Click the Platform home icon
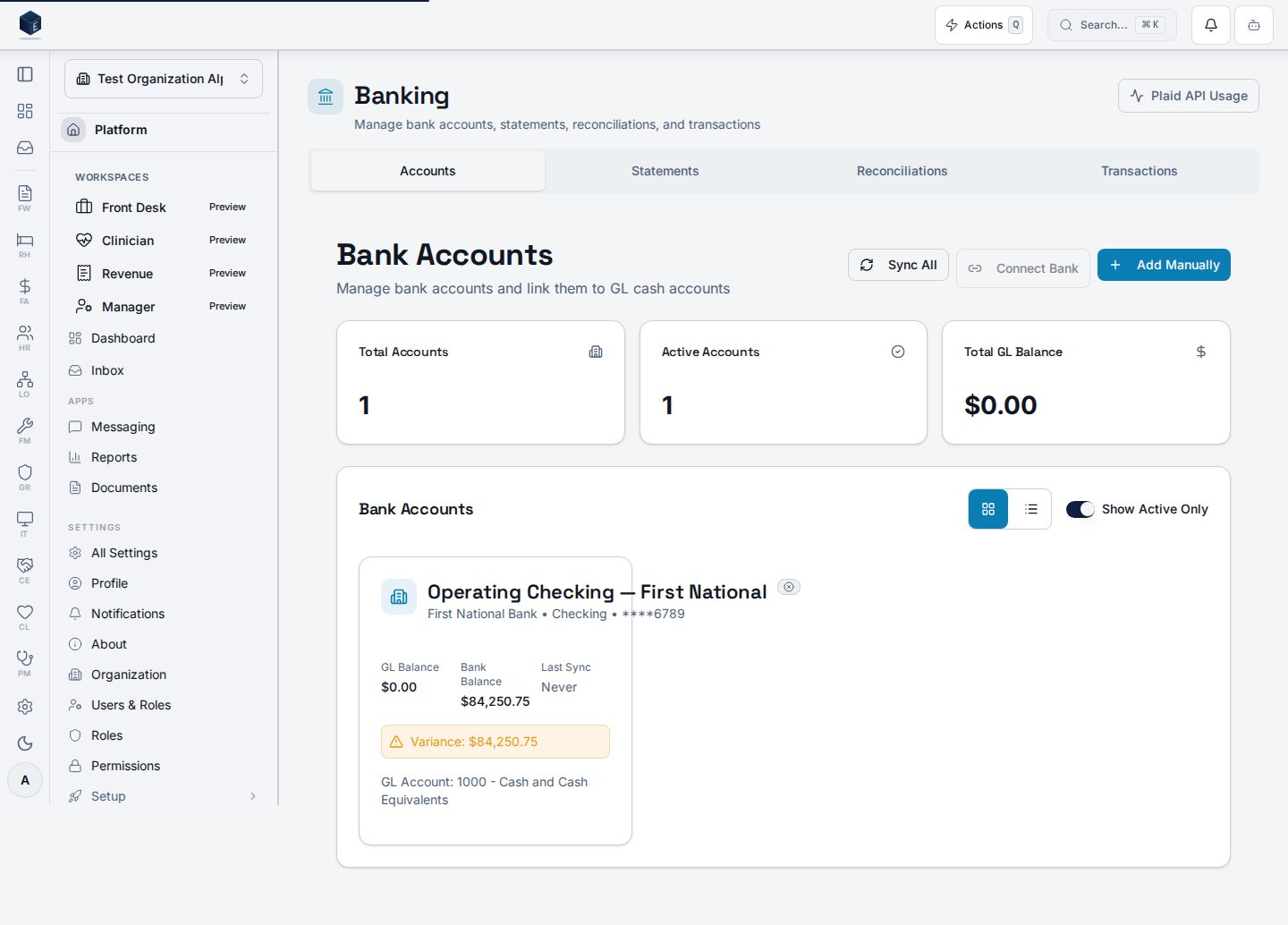 [73, 130]
